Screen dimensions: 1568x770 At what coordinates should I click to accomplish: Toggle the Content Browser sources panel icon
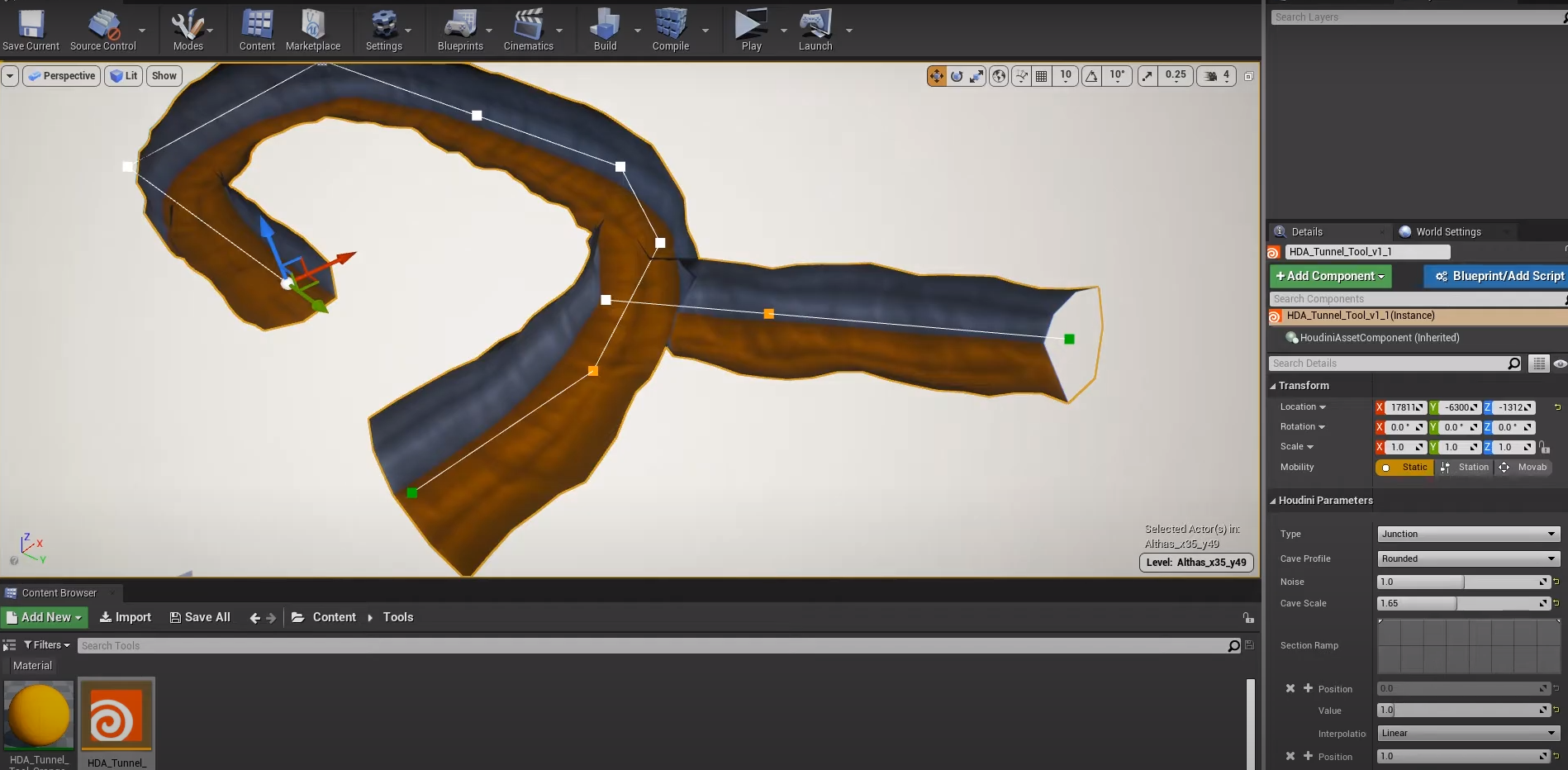(x=9, y=645)
